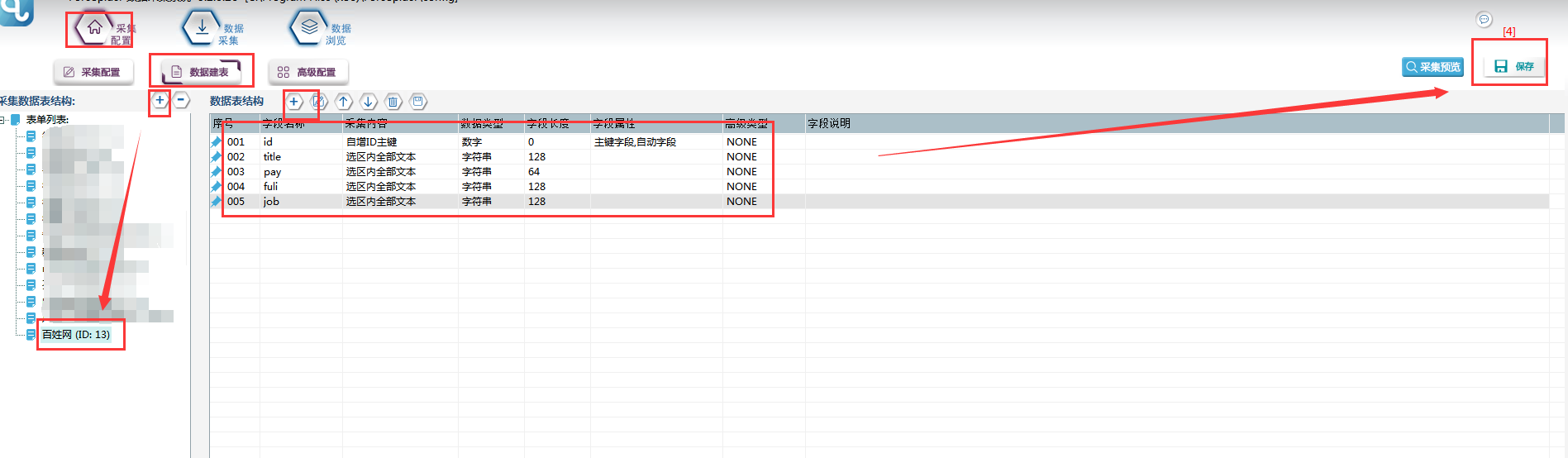This screenshot has width=1568, height=458.
Task: Open the 数据采集 download hexagon icon
Action: [x=202, y=28]
